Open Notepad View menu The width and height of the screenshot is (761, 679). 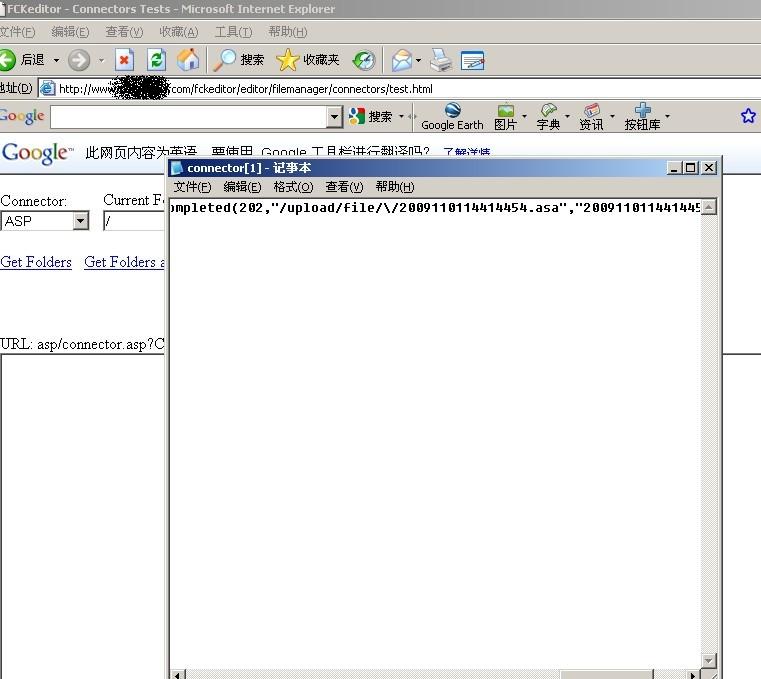(x=344, y=187)
